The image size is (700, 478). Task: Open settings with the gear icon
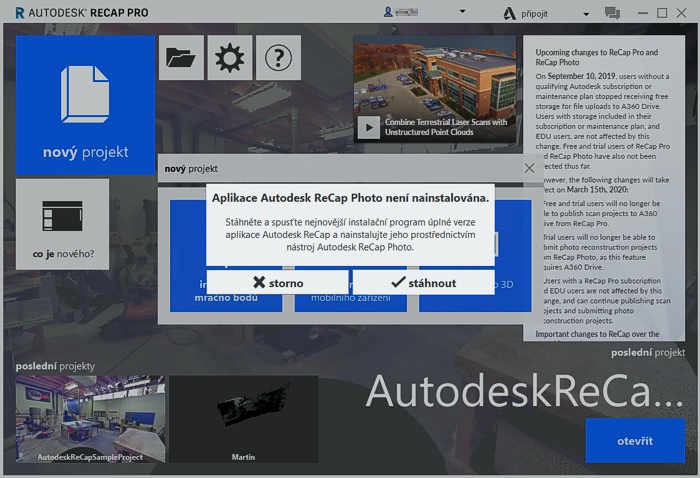point(230,58)
